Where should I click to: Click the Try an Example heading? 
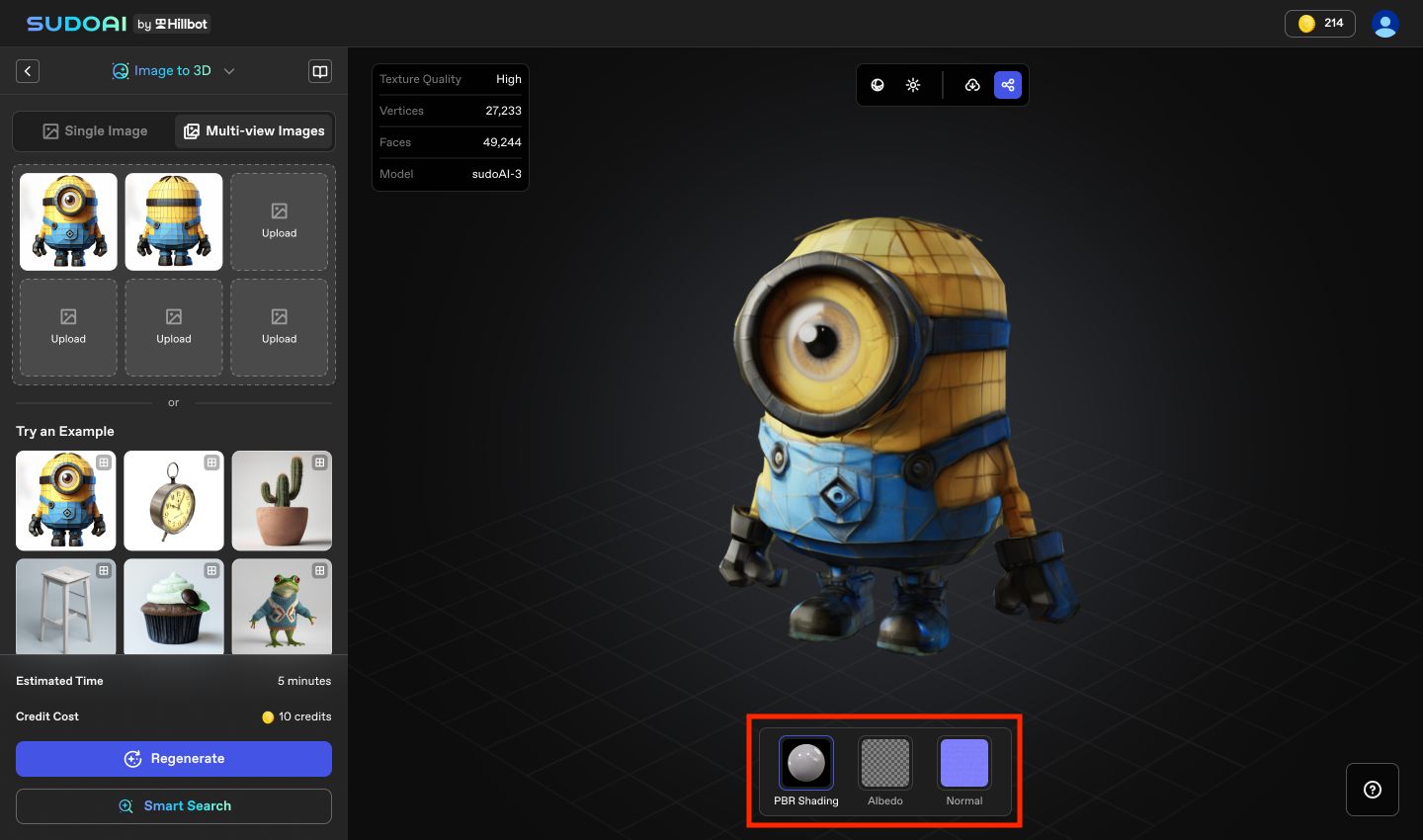(x=65, y=431)
